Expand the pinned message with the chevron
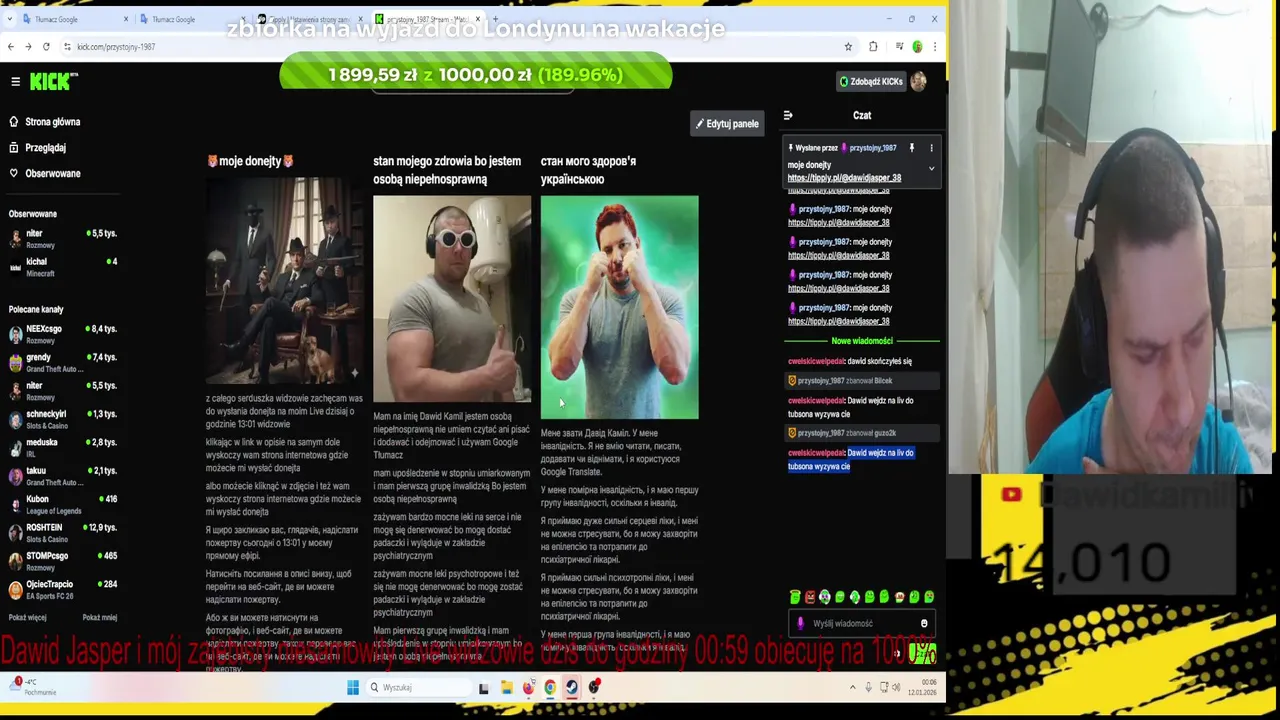 pos(931,168)
